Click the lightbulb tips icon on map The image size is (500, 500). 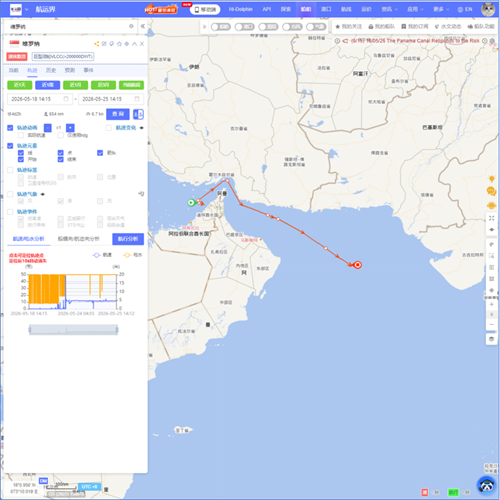(491, 179)
